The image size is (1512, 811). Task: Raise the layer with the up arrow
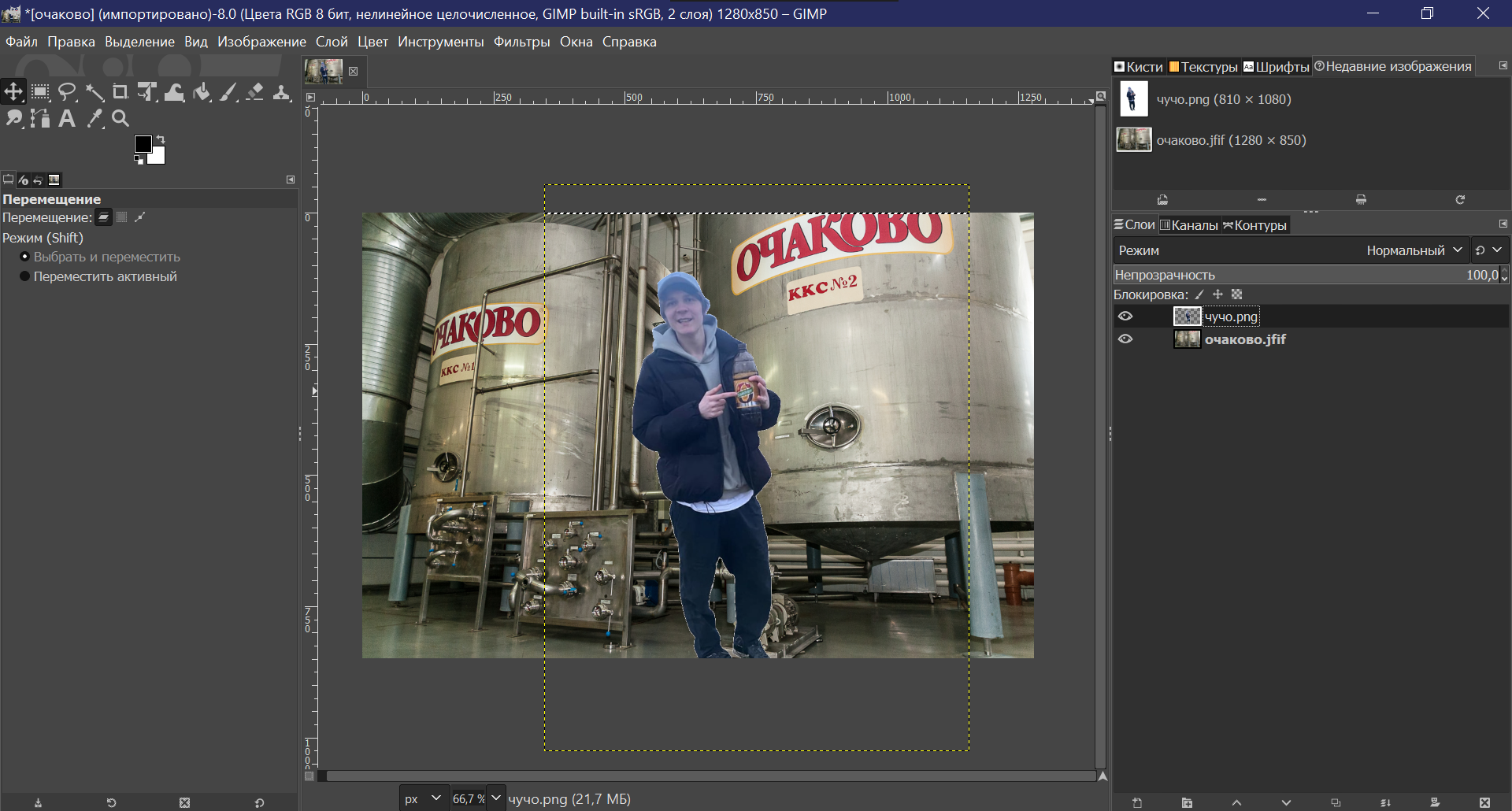click(x=1236, y=802)
